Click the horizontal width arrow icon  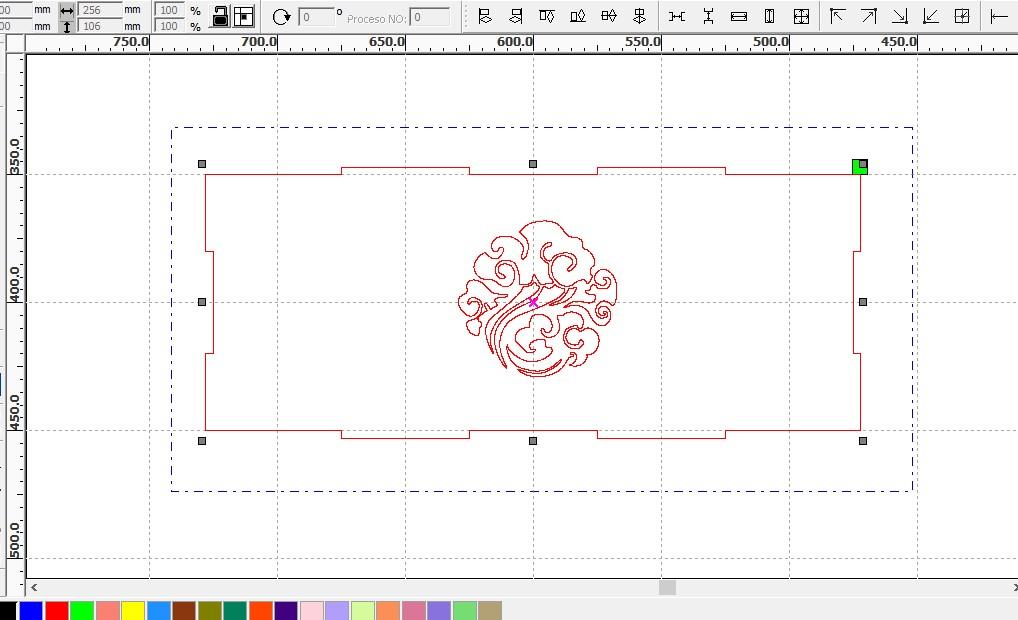click(x=67, y=10)
